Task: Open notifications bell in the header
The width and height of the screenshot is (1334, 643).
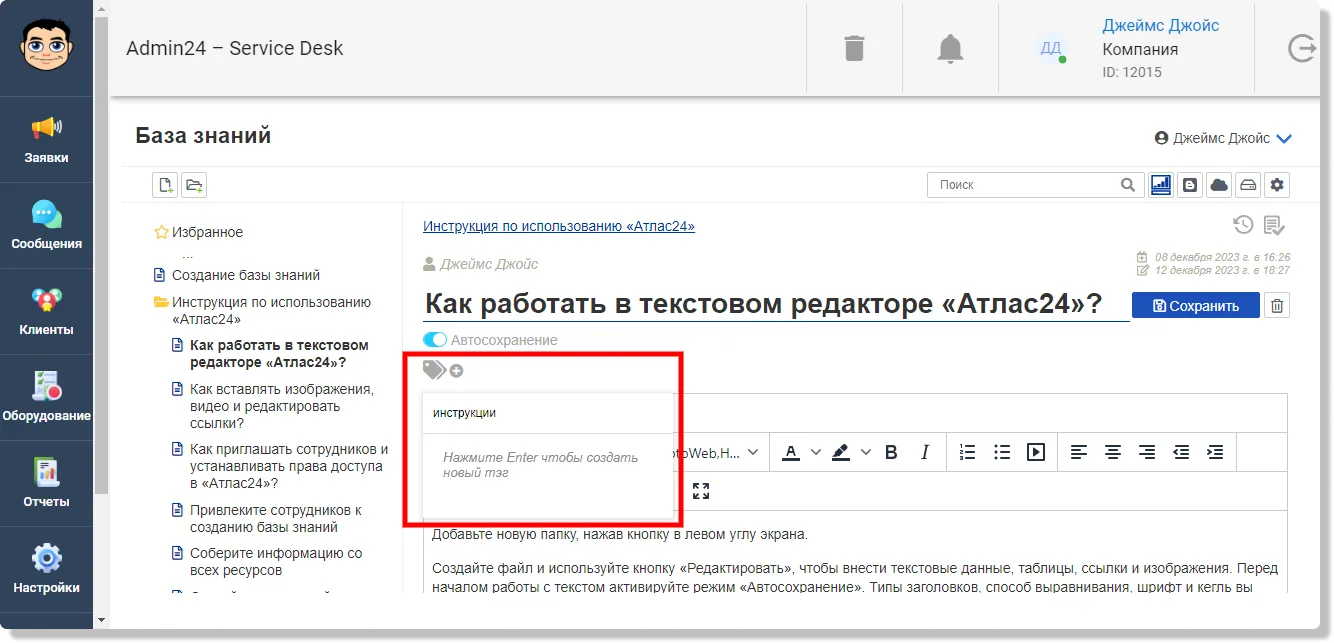Action: [950, 48]
